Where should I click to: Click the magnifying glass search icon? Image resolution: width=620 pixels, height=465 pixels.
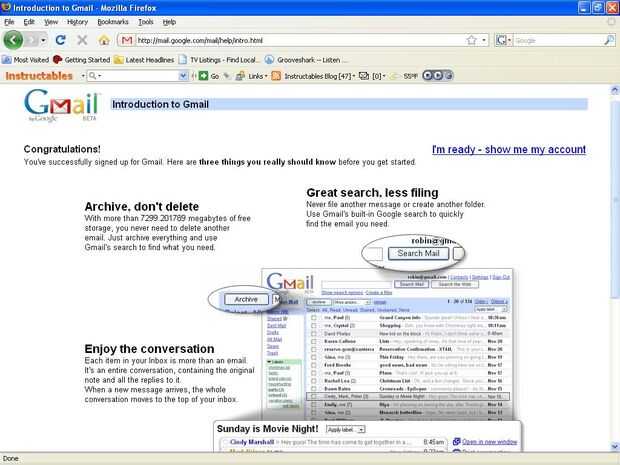[x=609, y=40]
